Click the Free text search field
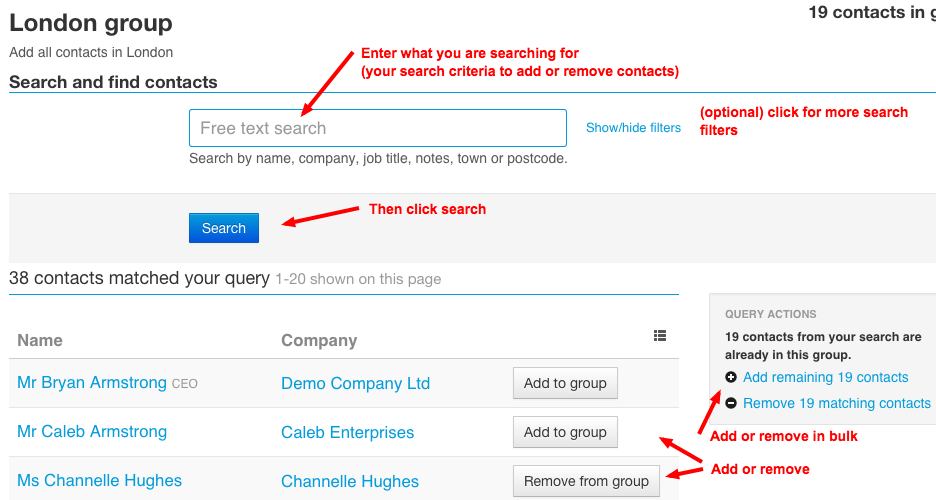Screen dimensions: 936x500 377,128
